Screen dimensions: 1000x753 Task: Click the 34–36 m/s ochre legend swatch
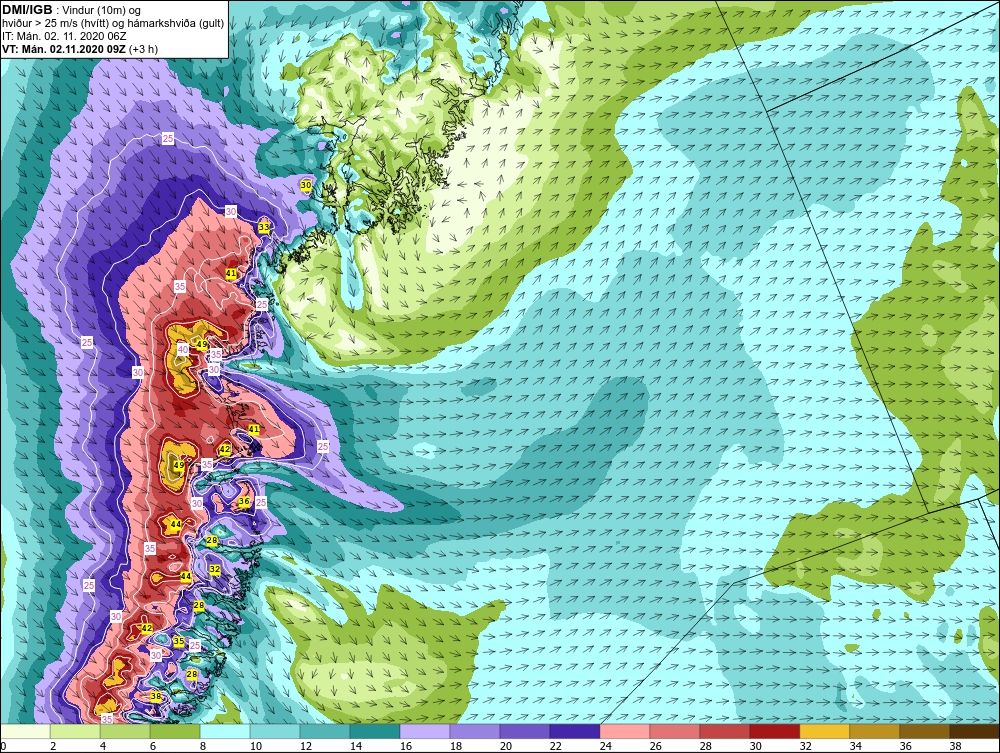pyautogui.click(x=874, y=731)
